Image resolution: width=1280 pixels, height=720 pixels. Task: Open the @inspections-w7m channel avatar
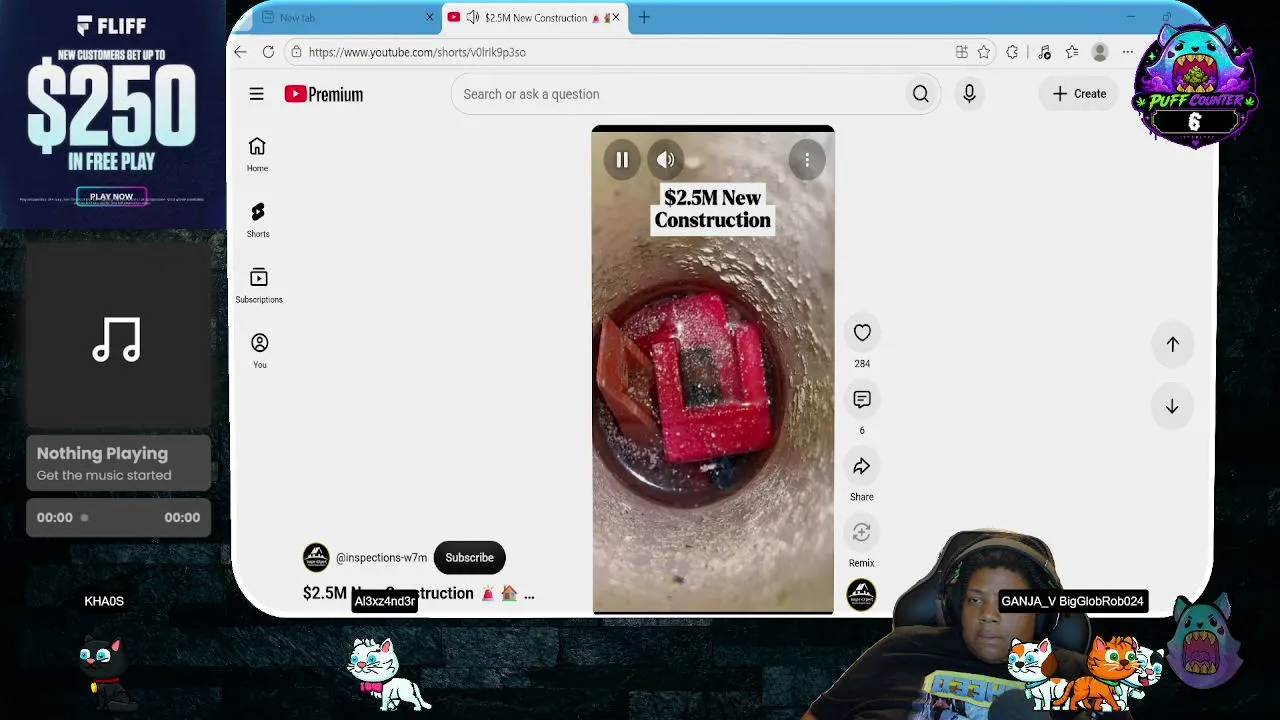coord(316,558)
